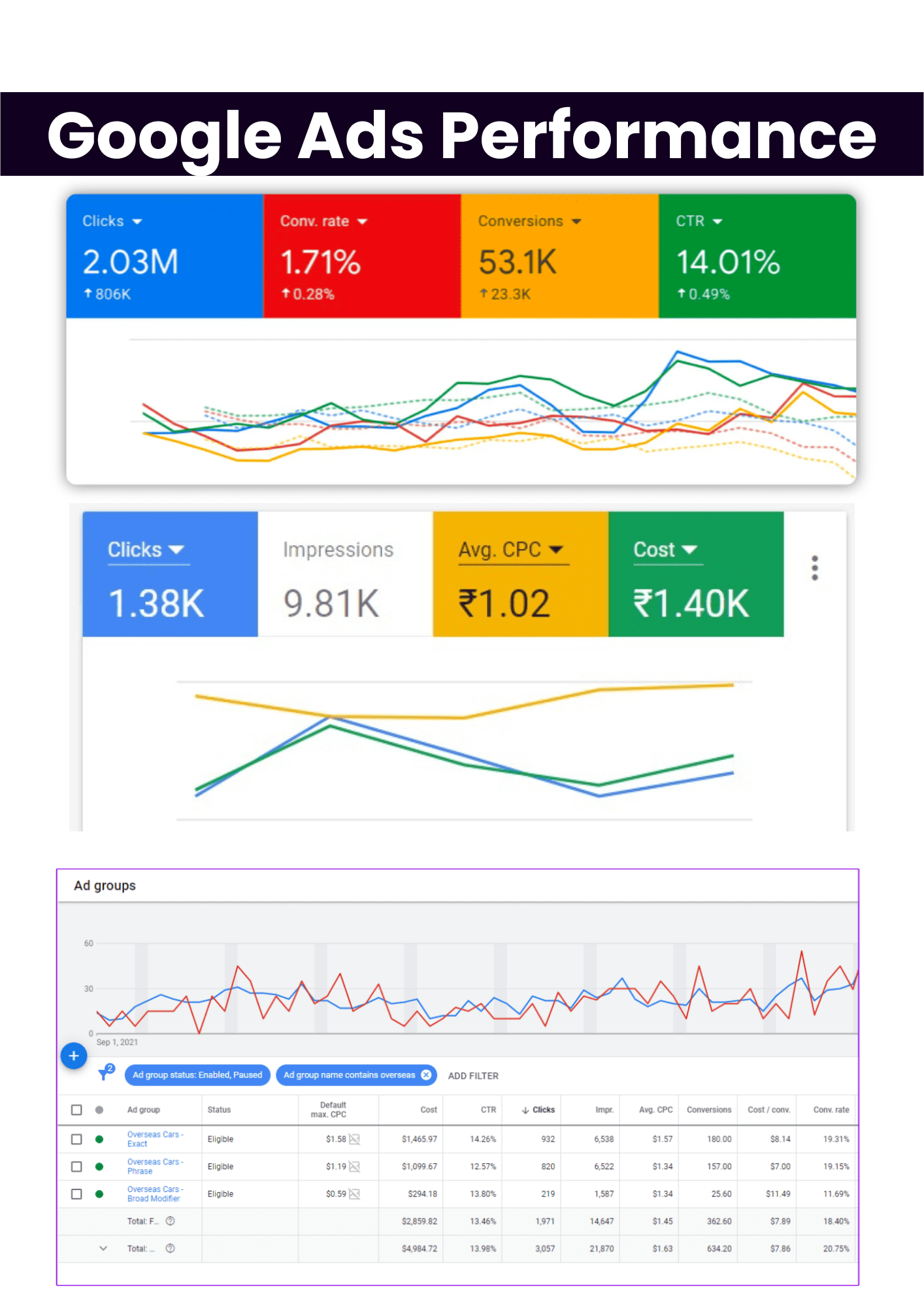Click 'Ad group status: Enabled, Paused' chip

197,1074
